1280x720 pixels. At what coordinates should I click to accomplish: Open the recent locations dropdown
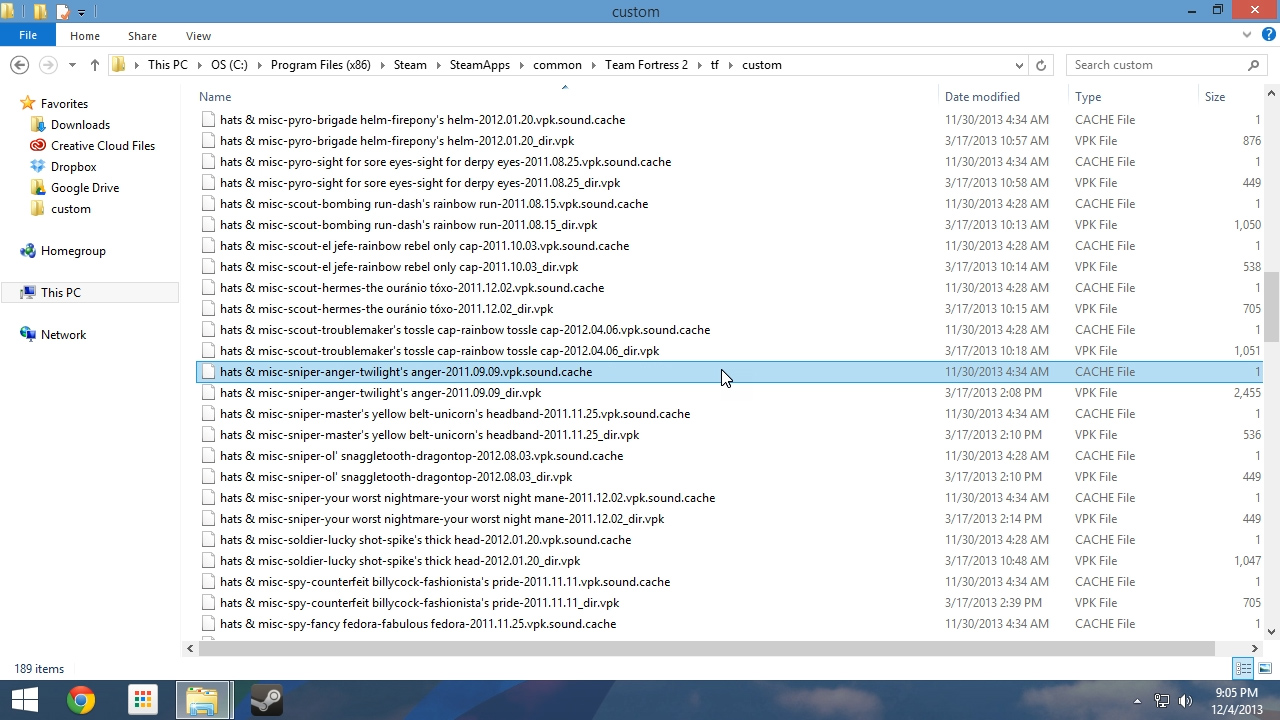click(x=72, y=66)
